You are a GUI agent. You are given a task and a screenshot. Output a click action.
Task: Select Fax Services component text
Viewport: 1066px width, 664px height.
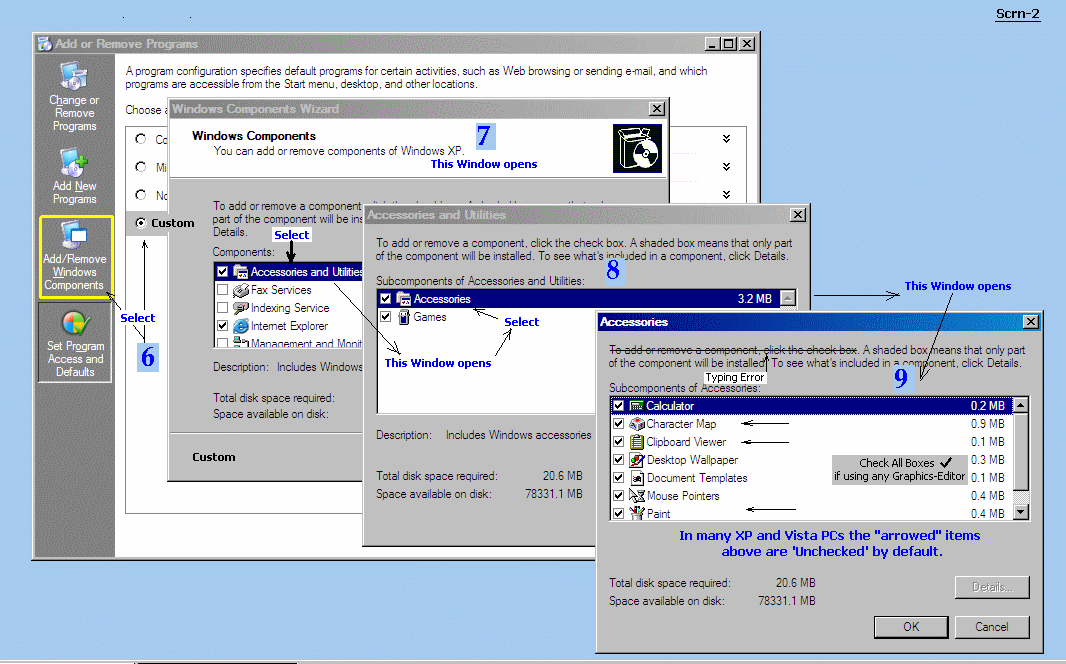point(281,290)
